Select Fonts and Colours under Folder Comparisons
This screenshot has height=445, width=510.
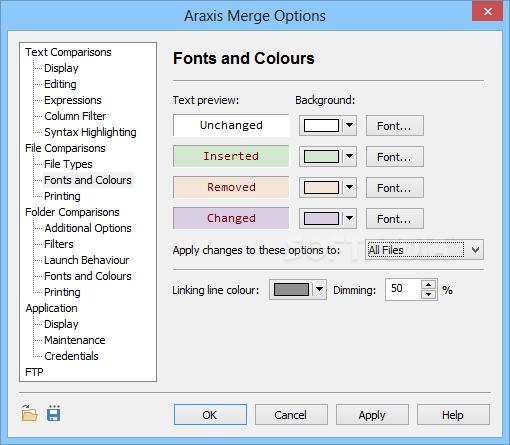[x=88, y=276]
